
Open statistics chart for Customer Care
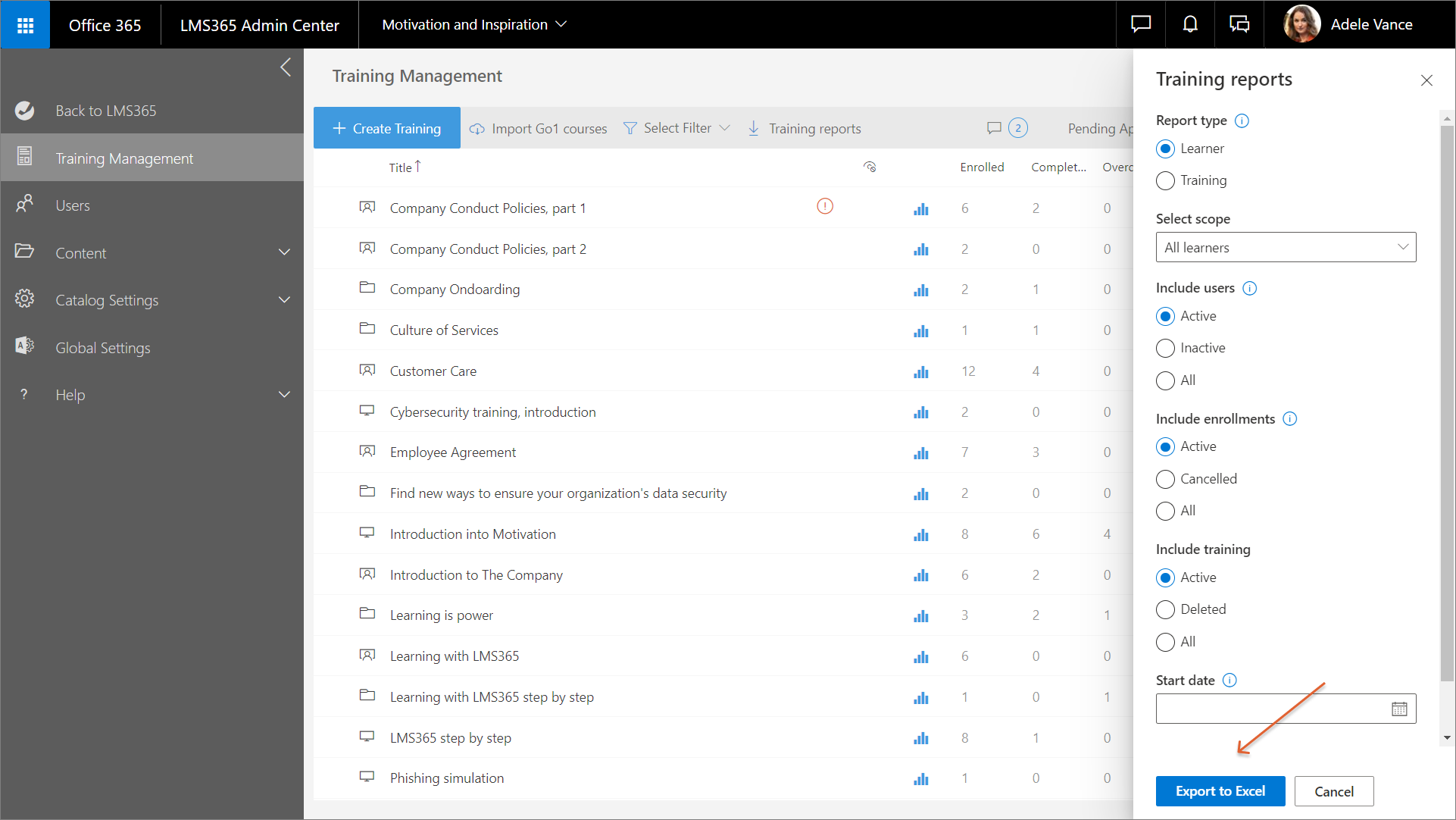tap(920, 371)
